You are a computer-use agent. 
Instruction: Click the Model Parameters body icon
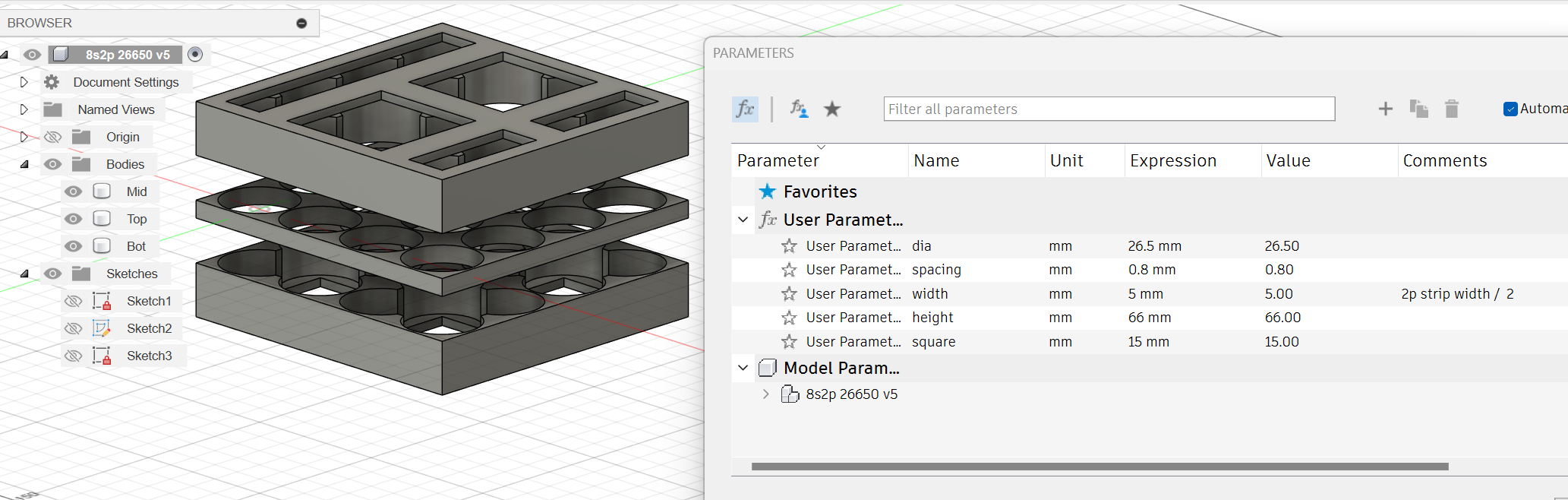coord(768,368)
